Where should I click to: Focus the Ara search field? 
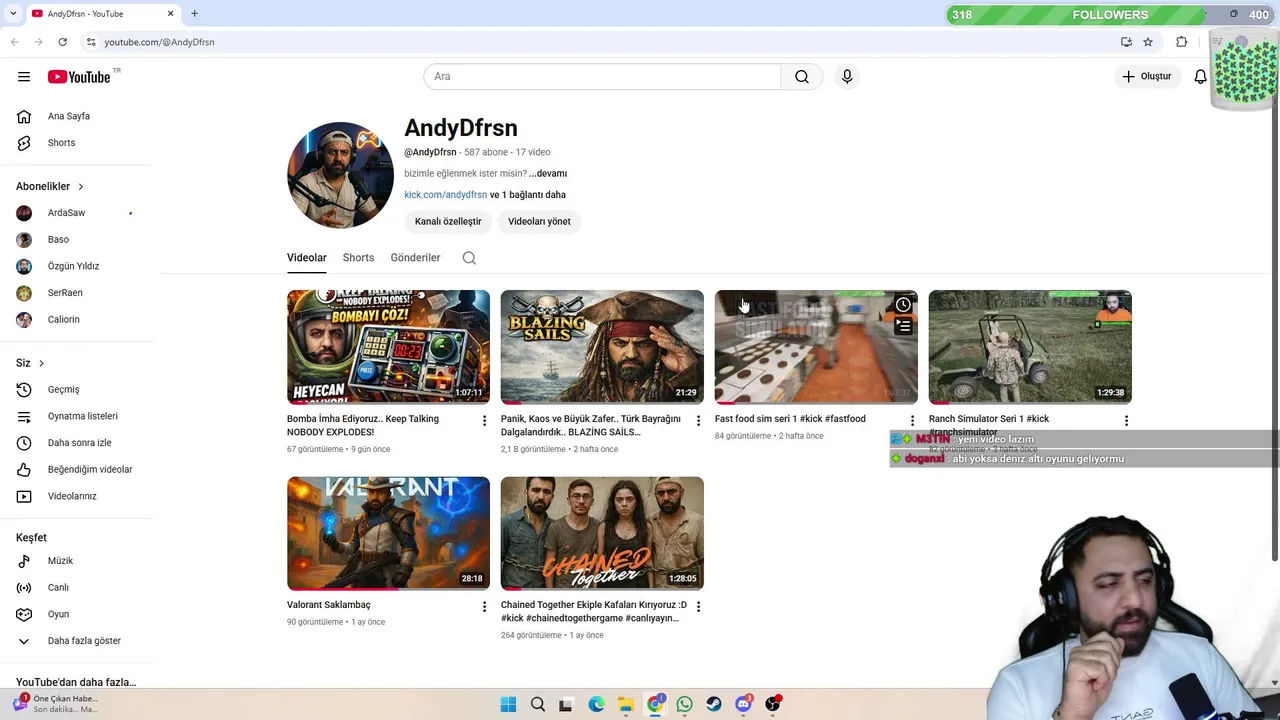(602, 77)
